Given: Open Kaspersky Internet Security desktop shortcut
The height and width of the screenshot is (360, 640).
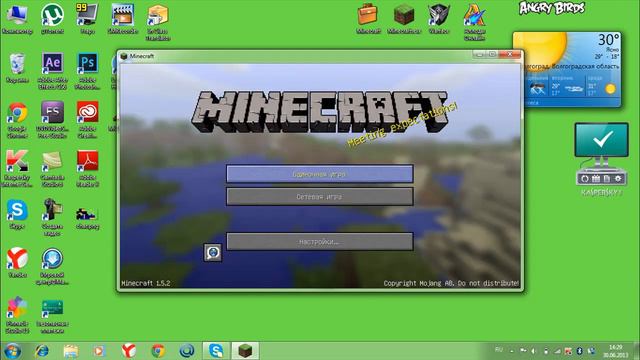Looking at the screenshot, I should pyautogui.click(x=17, y=169).
